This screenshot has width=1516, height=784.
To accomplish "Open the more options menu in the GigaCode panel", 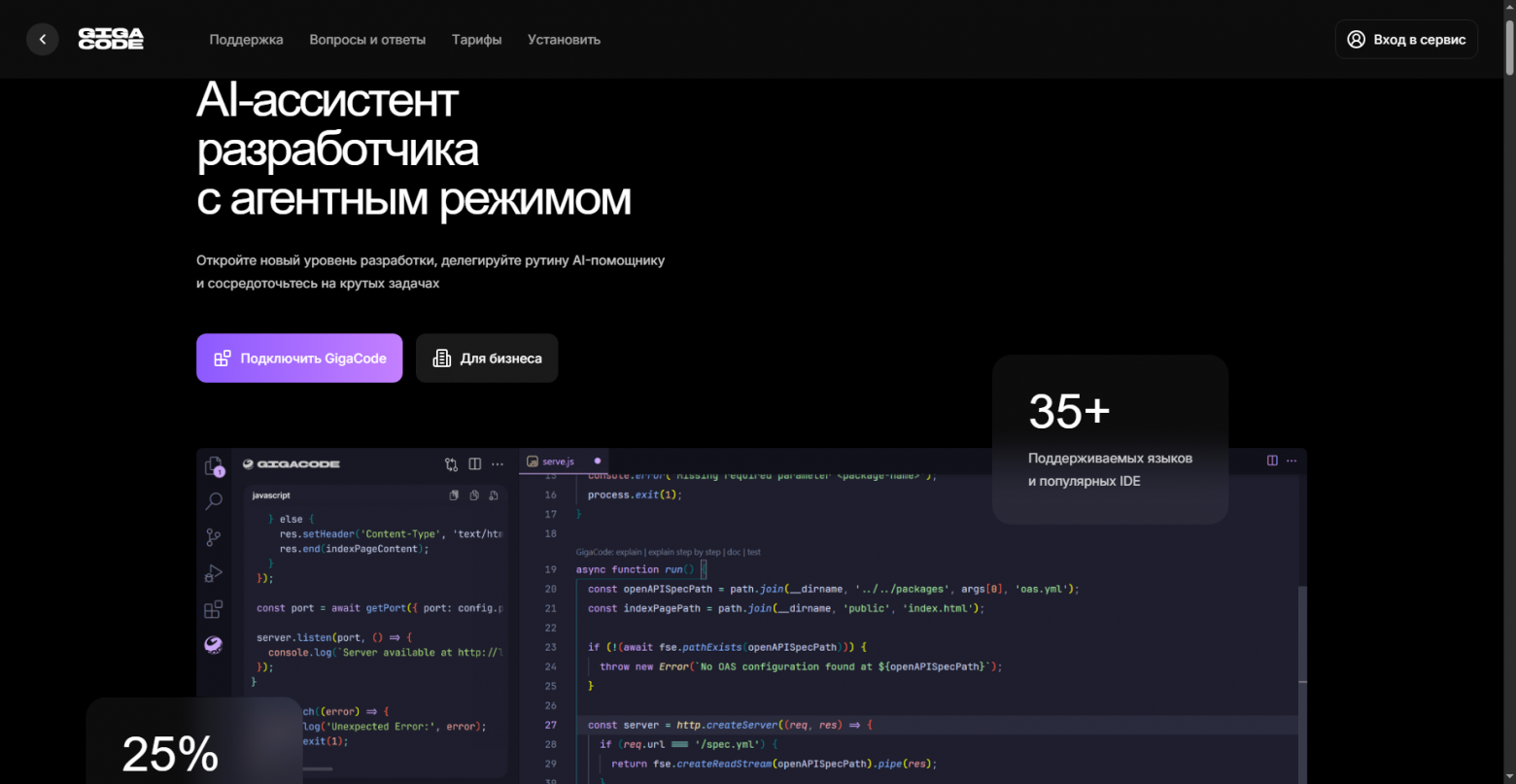I will [x=498, y=463].
